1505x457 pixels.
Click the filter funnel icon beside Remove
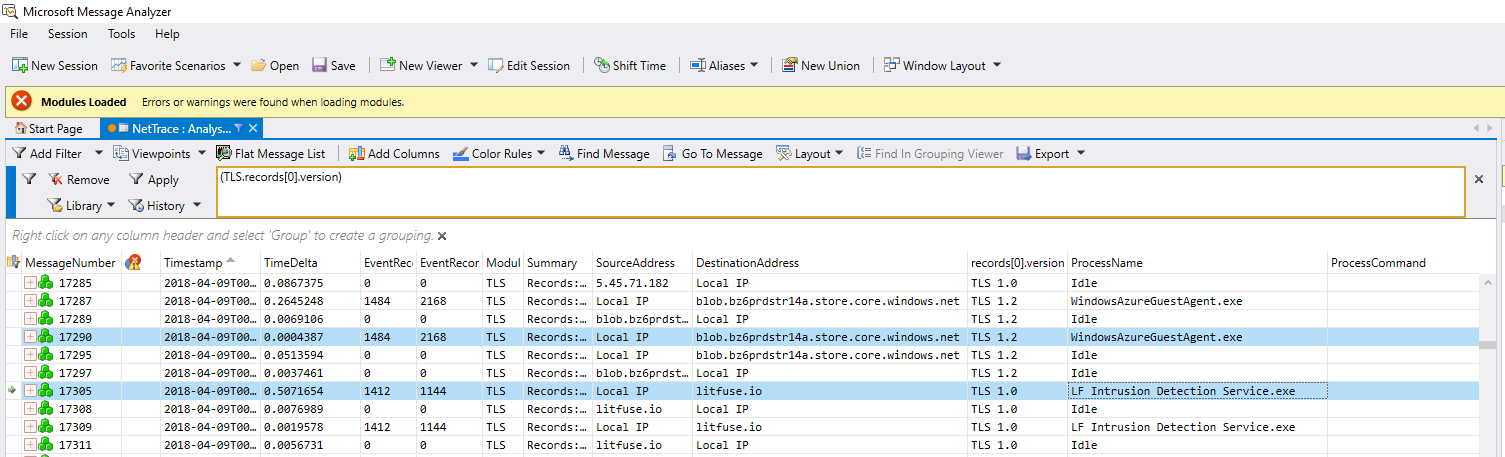pos(29,179)
